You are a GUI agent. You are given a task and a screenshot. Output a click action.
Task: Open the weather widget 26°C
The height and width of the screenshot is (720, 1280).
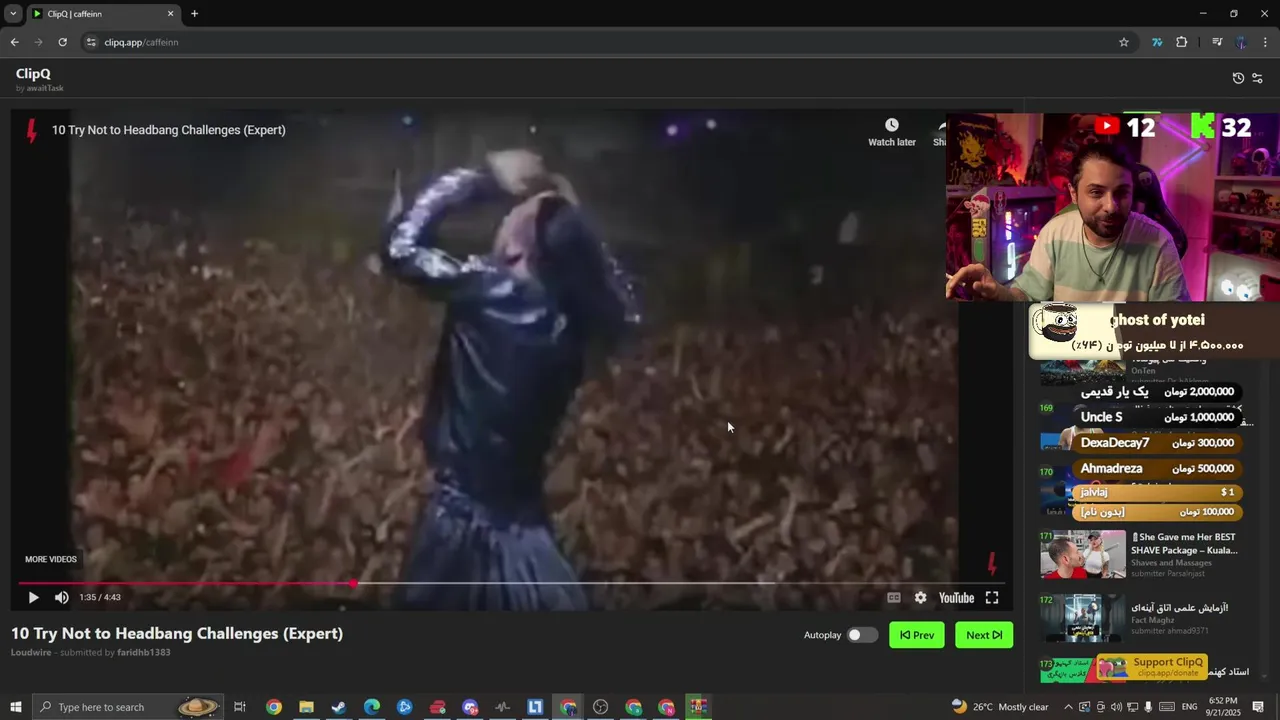(x=999, y=707)
